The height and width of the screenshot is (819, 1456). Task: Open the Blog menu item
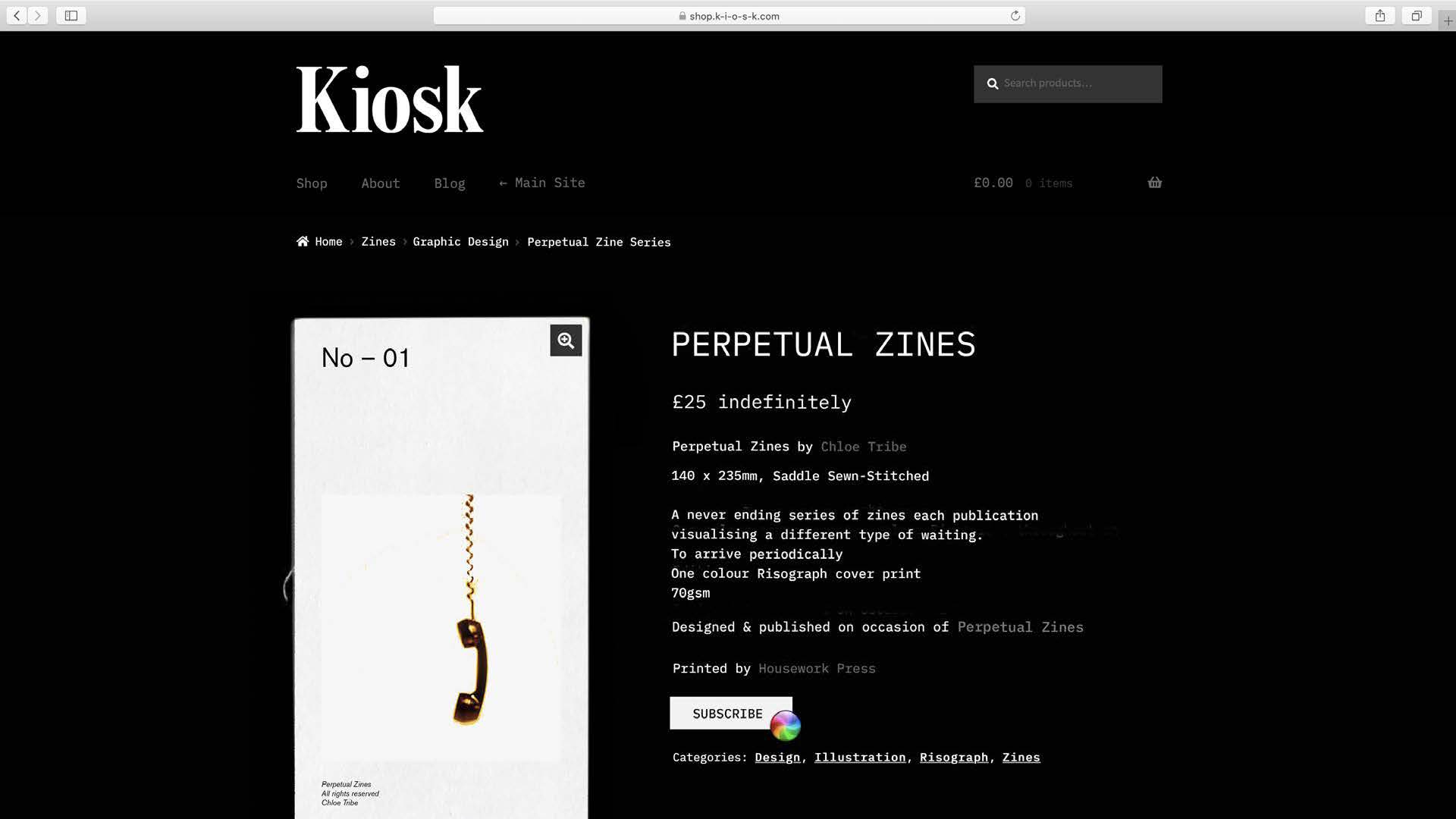tap(450, 184)
